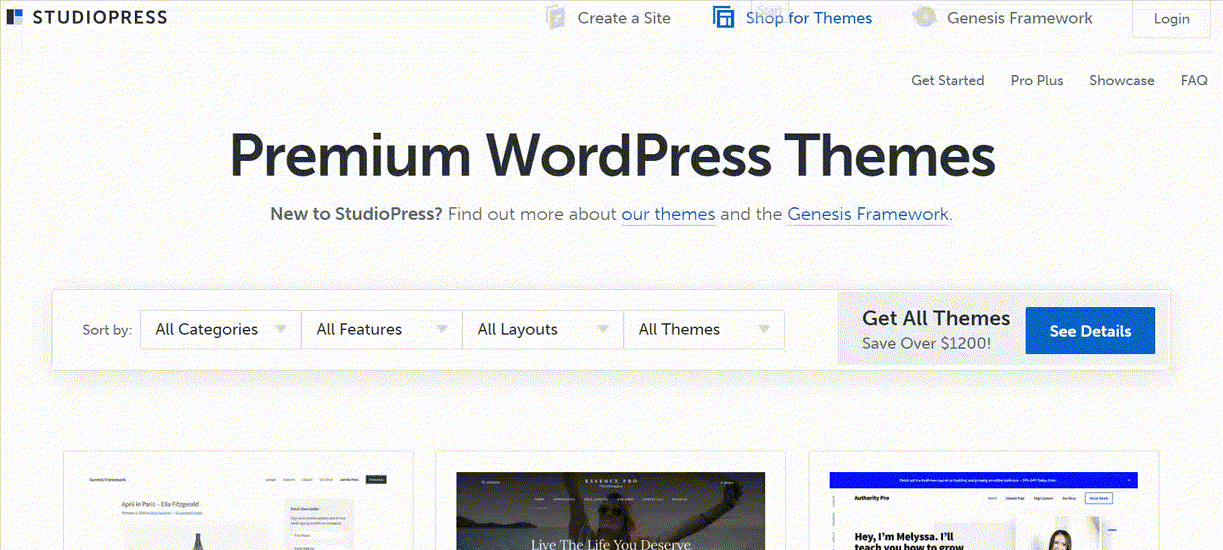Open the Essence Pro theme thumbnail
The image size is (1223, 550).
610,511
